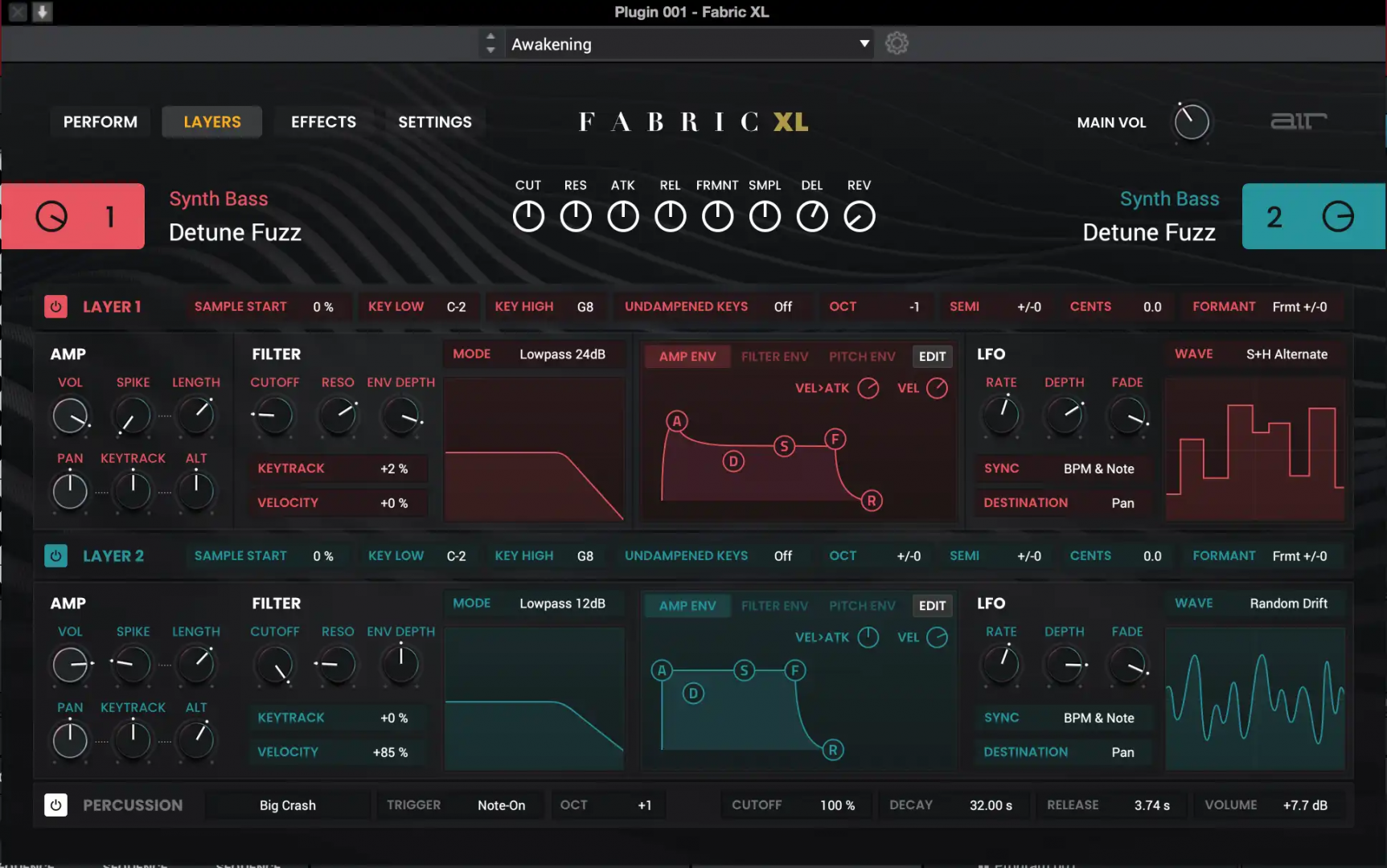Open the Awakening preset dropdown

coord(687,44)
